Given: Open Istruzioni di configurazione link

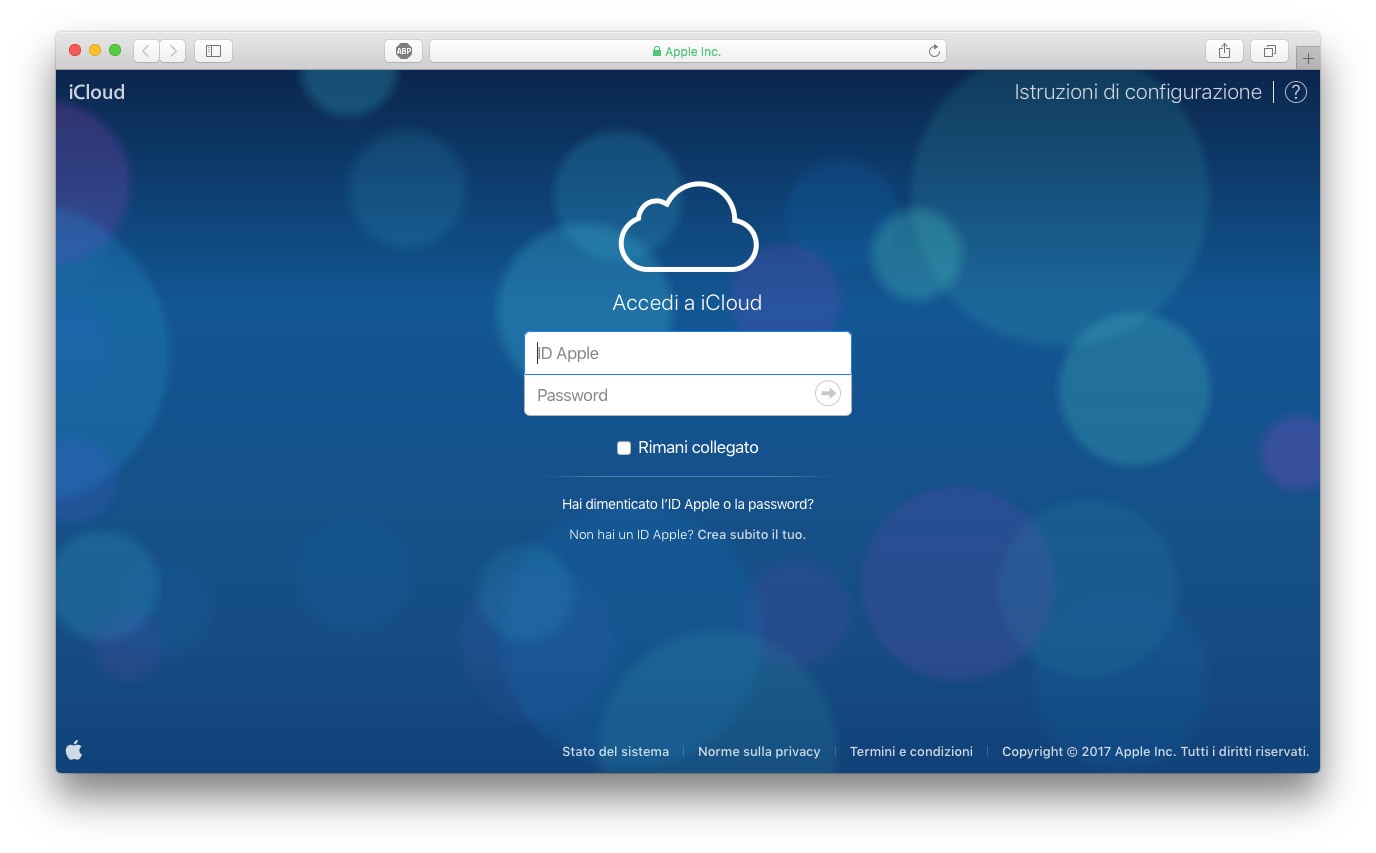Looking at the screenshot, I should click(1138, 92).
